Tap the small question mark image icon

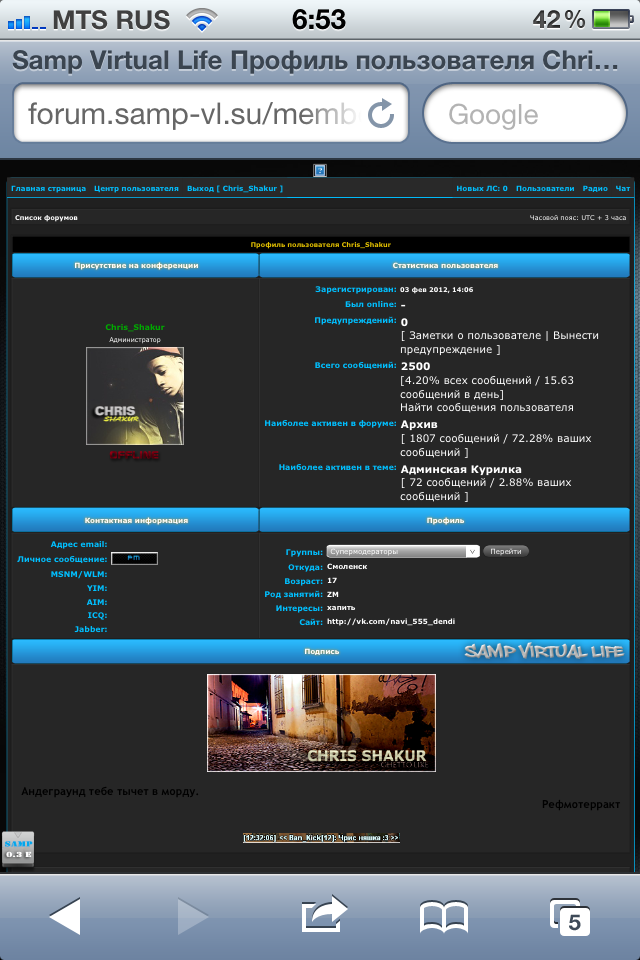click(320, 170)
